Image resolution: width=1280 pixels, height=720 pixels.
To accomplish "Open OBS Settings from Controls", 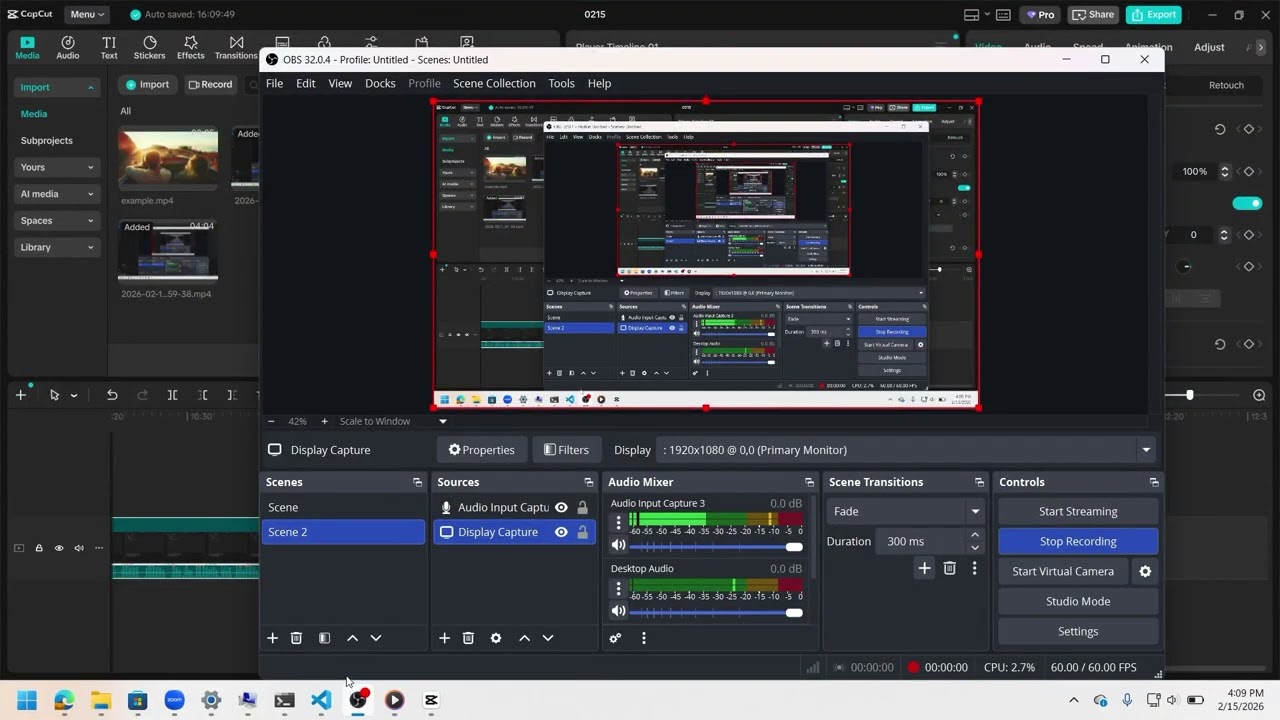I will [1078, 631].
